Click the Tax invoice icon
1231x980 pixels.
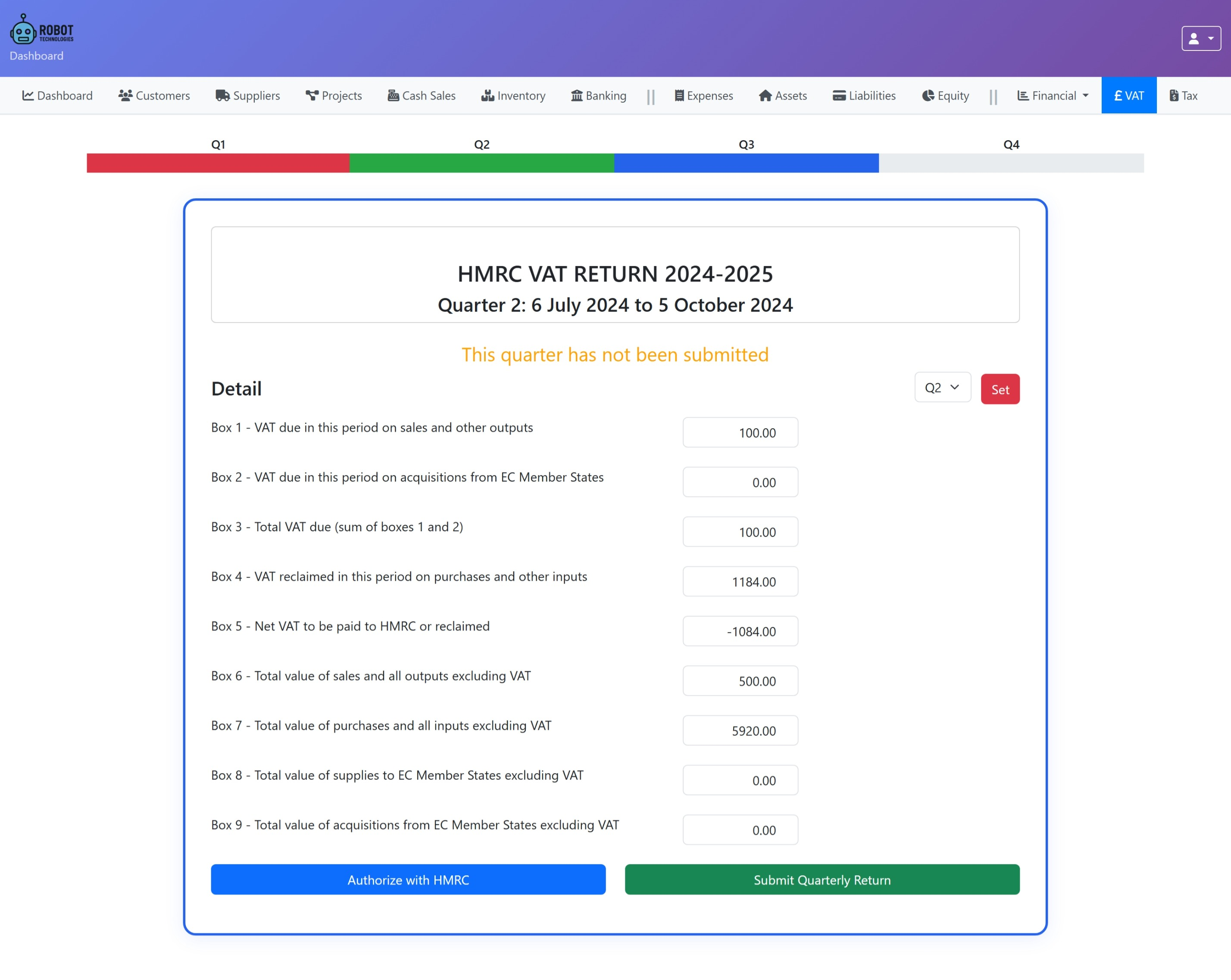1174,95
